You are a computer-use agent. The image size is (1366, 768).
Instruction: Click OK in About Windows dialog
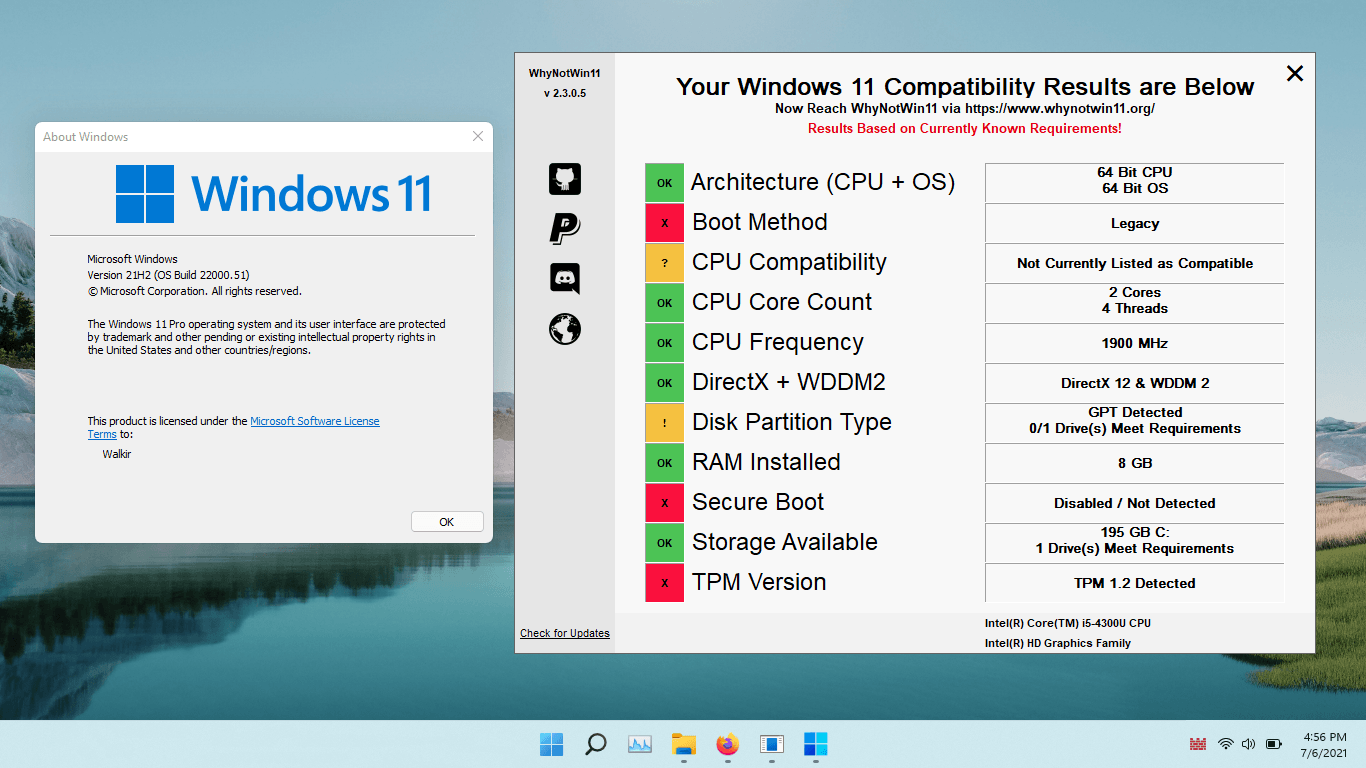tap(447, 522)
